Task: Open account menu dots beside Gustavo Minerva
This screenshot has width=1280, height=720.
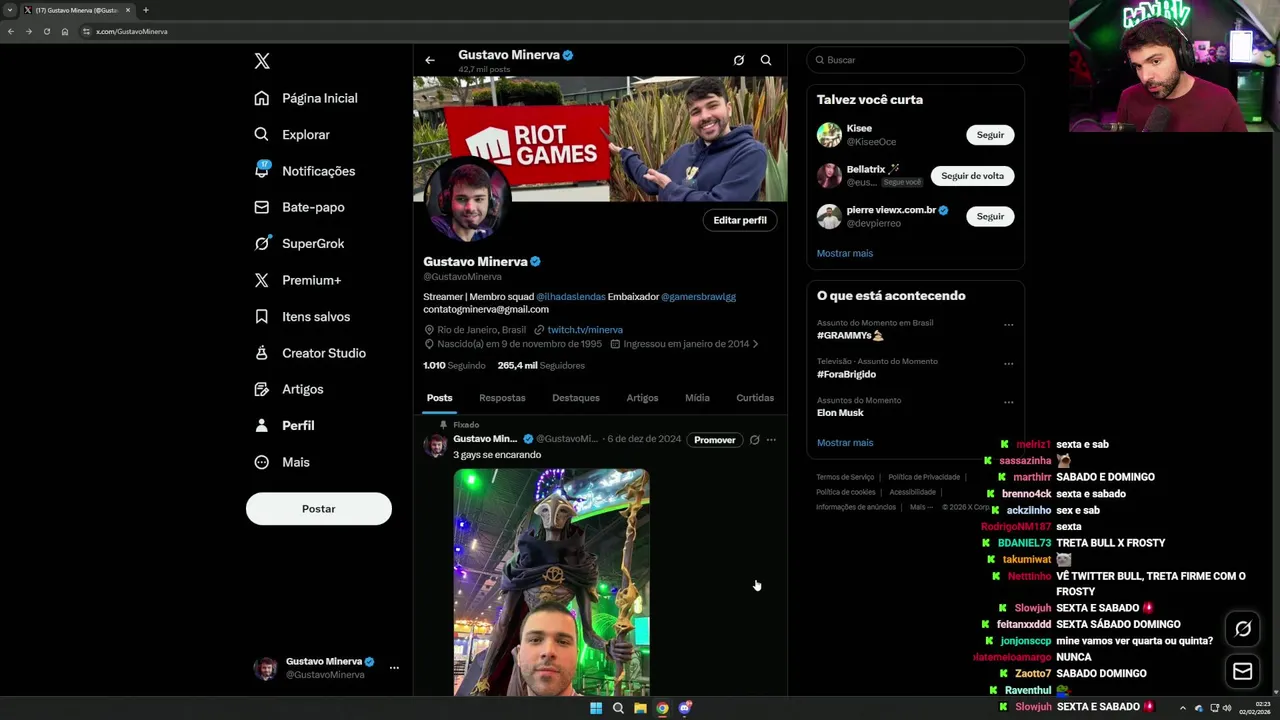Action: 394,667
